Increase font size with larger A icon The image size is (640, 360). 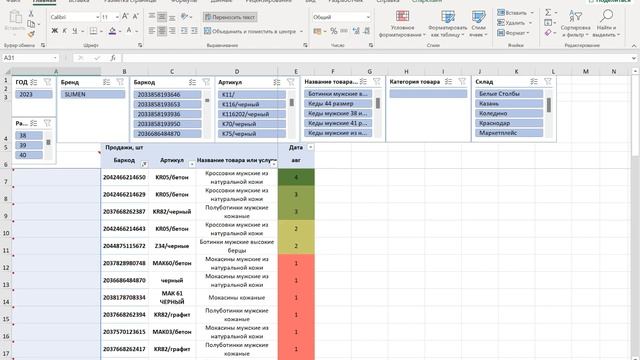point(125,17)
